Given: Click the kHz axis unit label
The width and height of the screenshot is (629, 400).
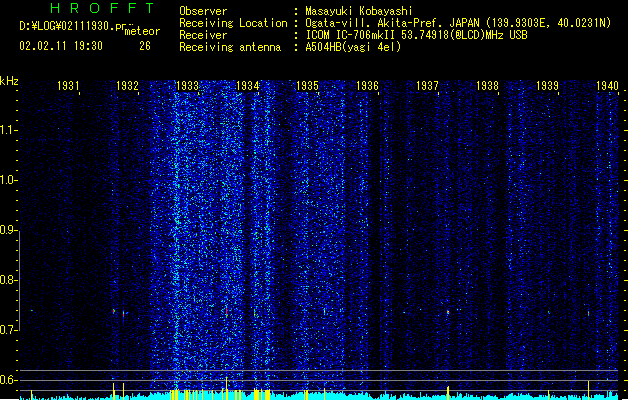Looking at the screenshot, I should tap(9, 81).
